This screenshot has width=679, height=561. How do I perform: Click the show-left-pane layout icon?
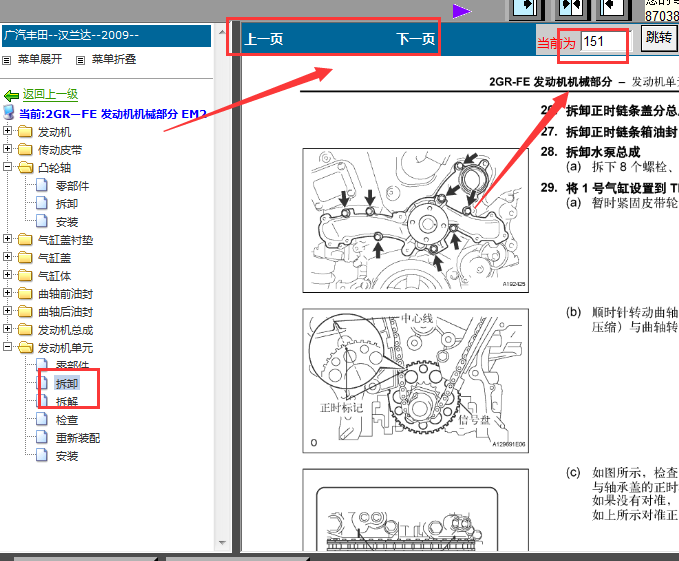click(526, 9)
